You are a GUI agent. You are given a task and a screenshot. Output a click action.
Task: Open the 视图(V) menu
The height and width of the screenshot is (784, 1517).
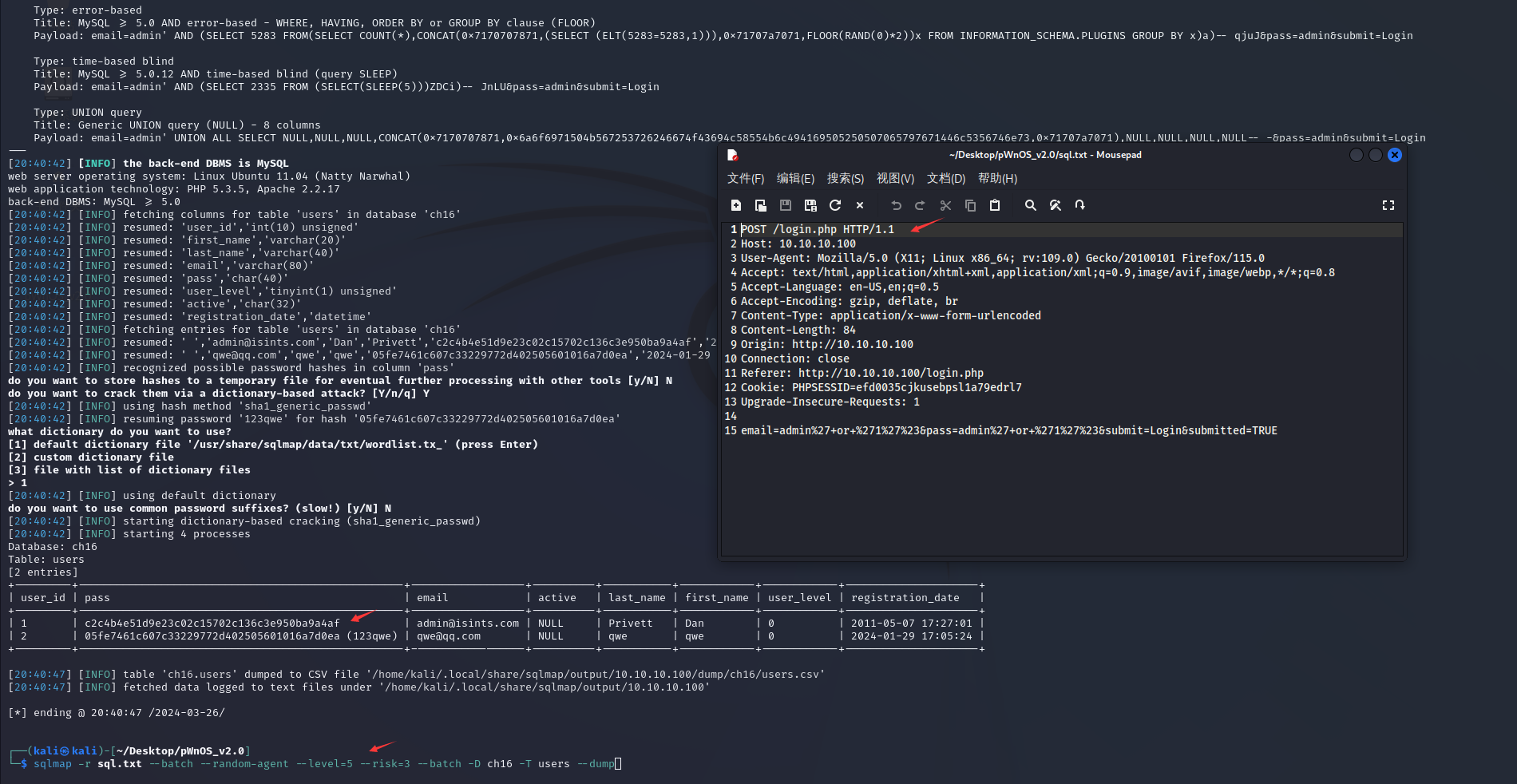[895, 179]
